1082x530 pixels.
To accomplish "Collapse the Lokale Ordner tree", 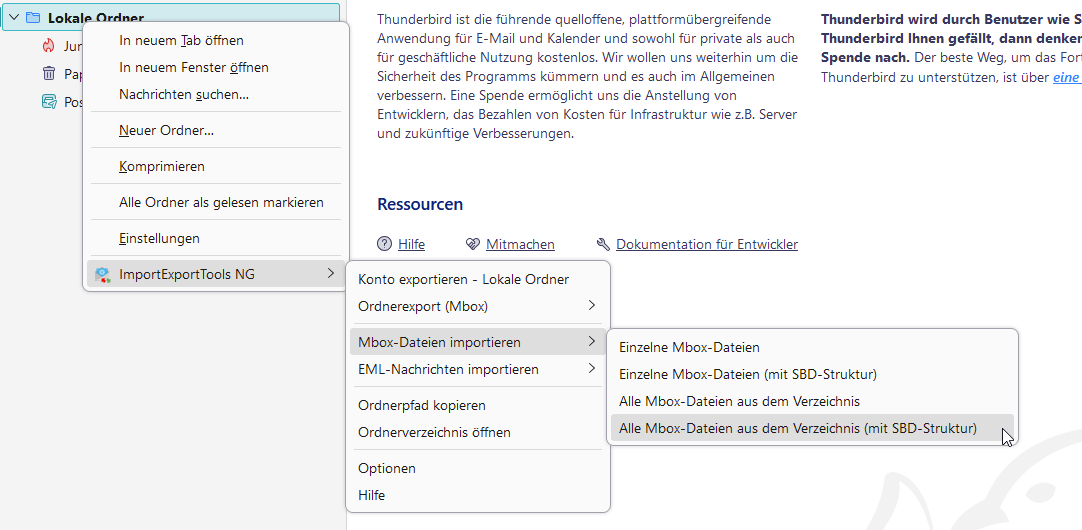I will point(14,18).
